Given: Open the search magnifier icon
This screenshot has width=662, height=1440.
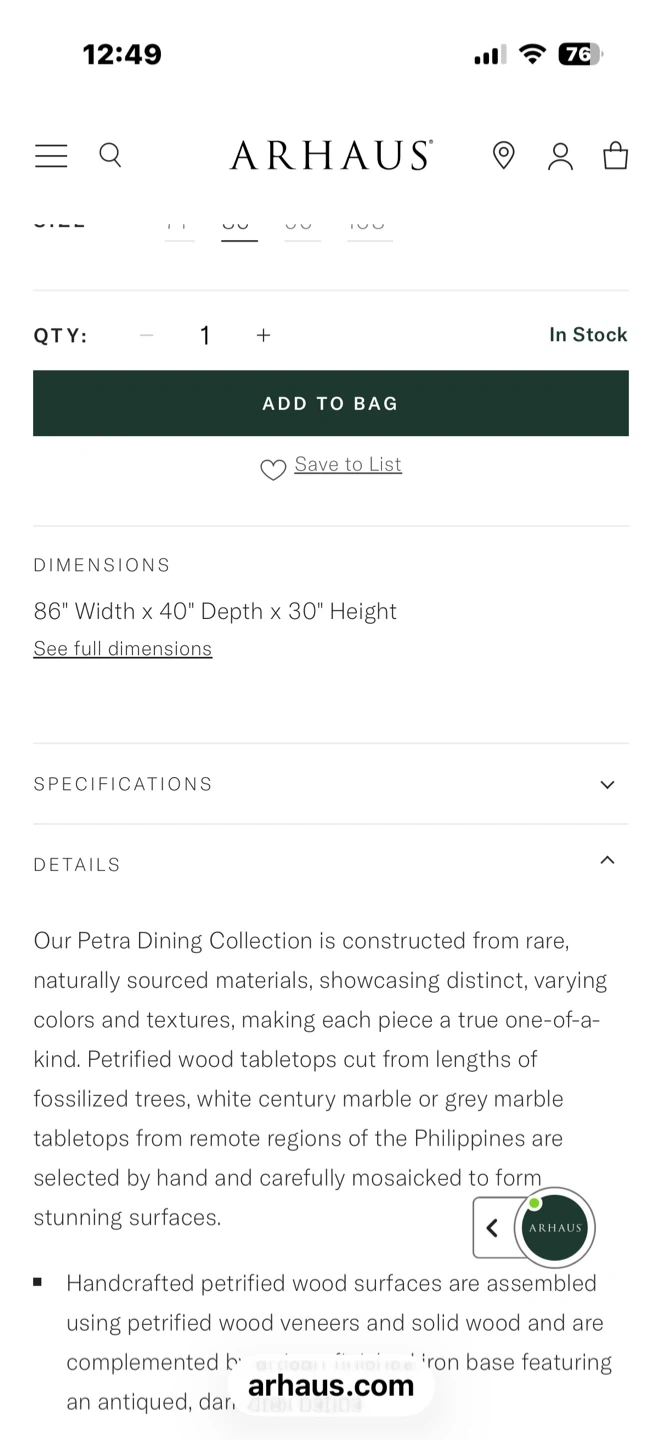Looking at the screenshot, I should 110,155.
